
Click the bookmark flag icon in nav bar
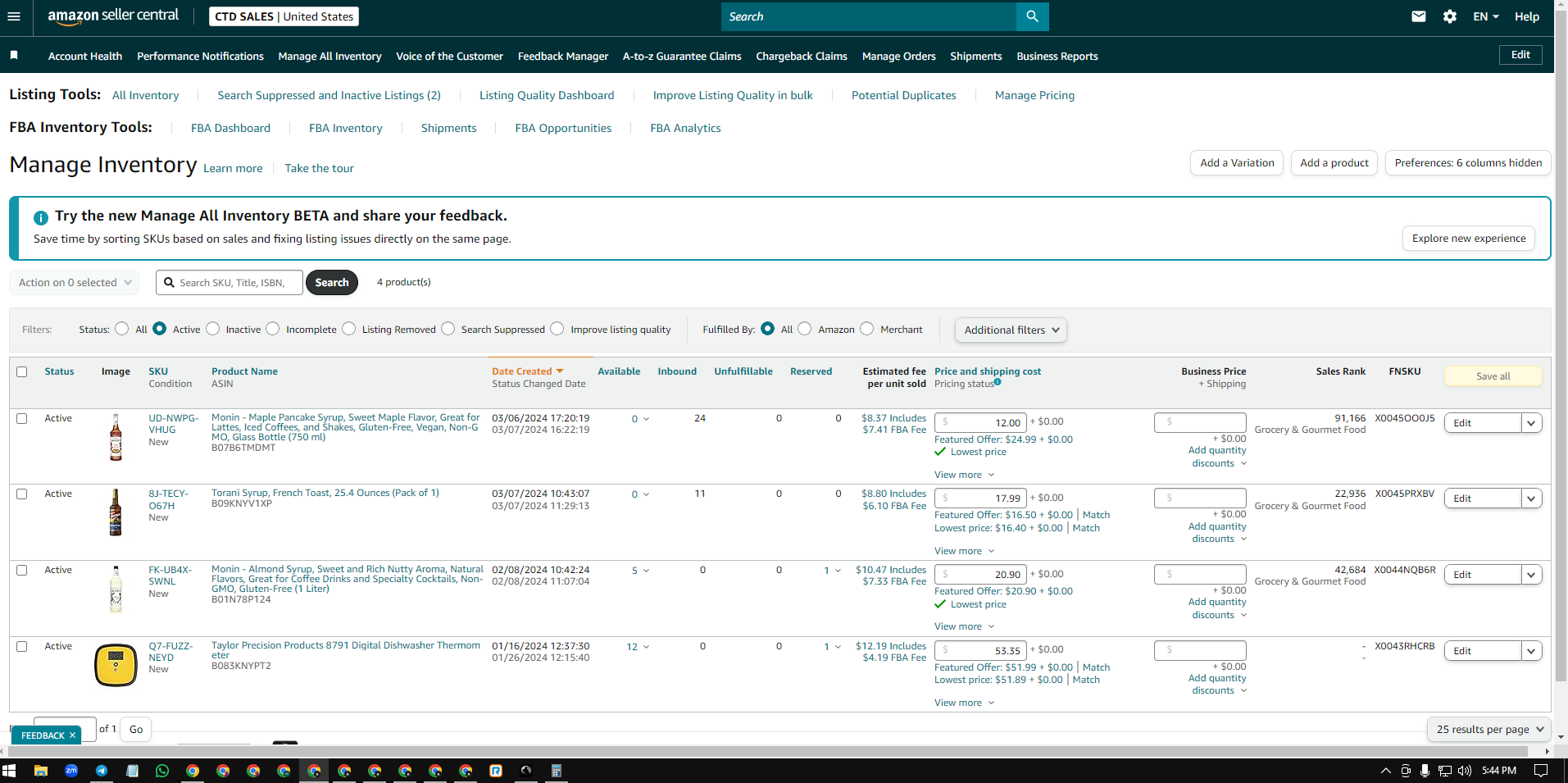(14, 55)
